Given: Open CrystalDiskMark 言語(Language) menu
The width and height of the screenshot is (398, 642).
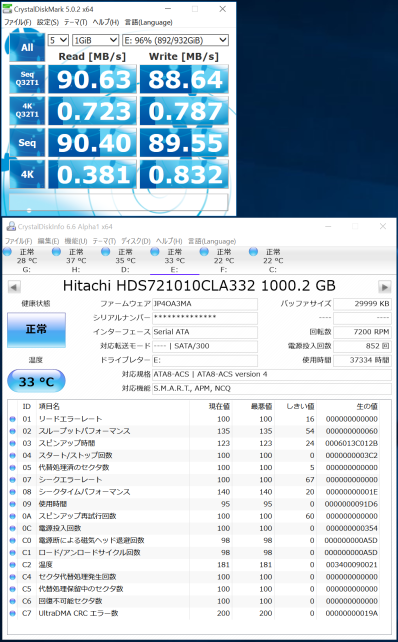Looking at the screenshot, I should [x=148, y=22].
